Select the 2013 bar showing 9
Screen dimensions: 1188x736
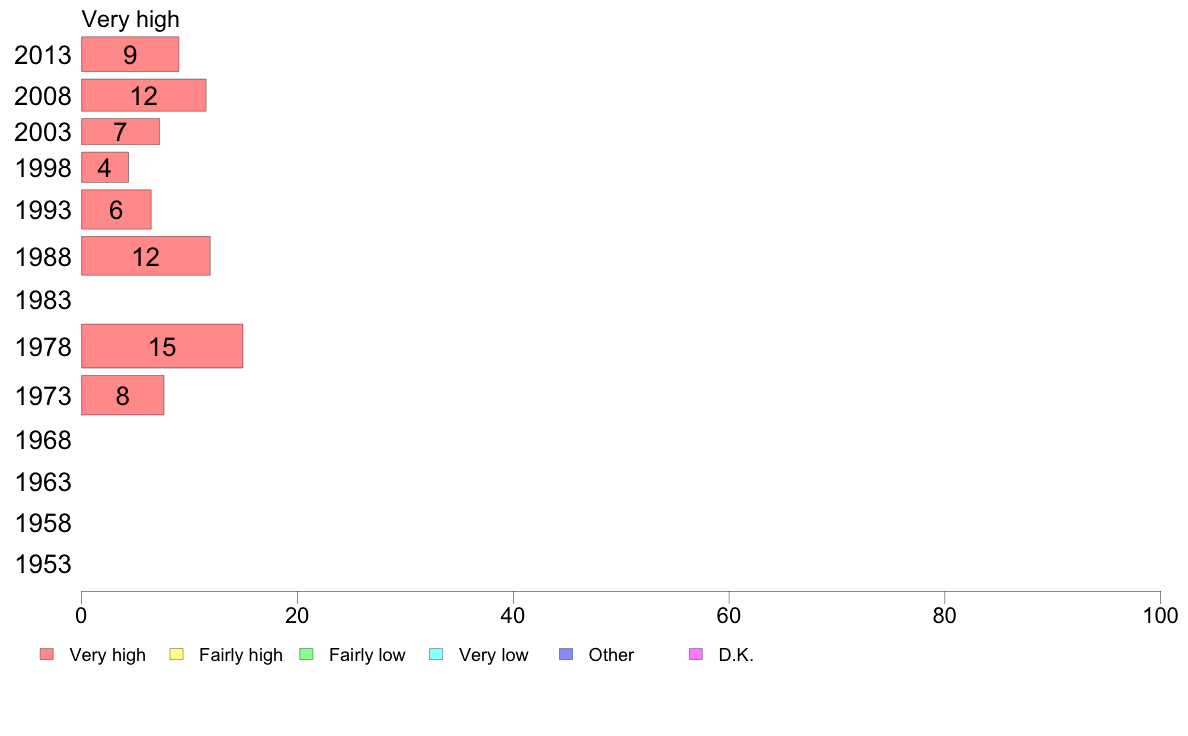point(130,55)
